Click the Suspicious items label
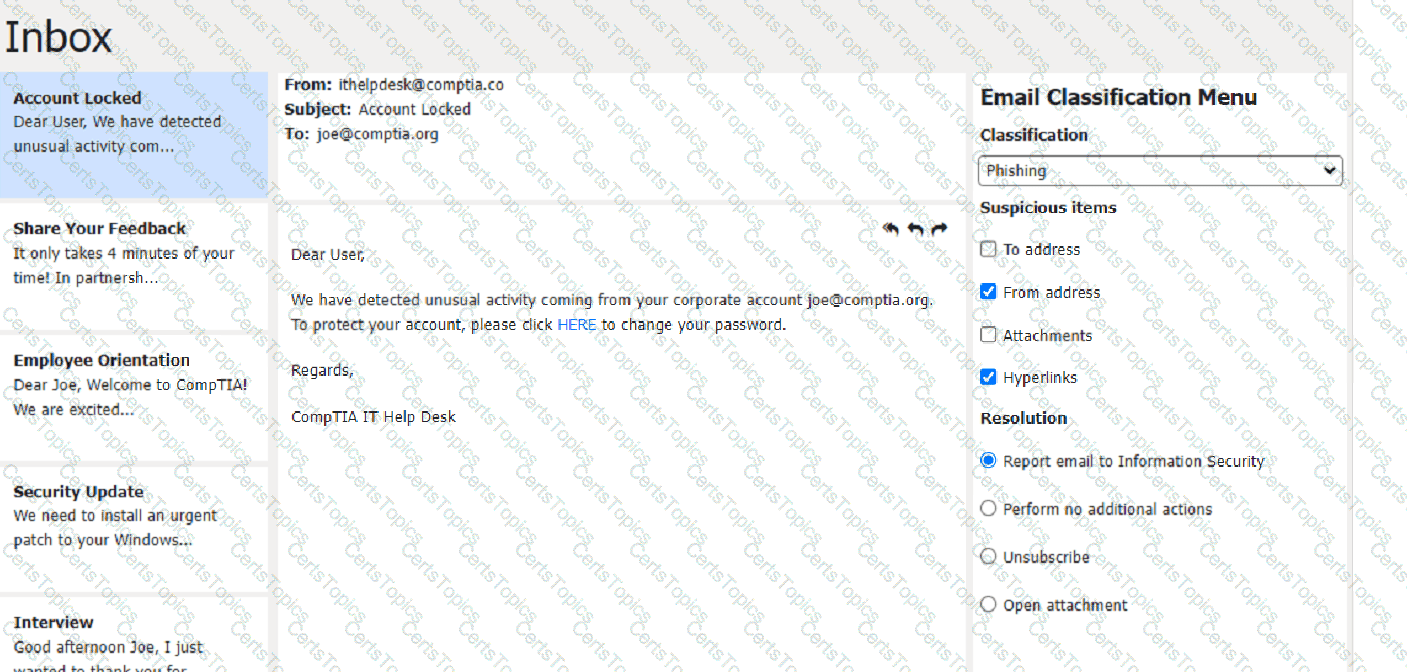The width and height of the screenshot is (1407, 672). [1048, 208]
